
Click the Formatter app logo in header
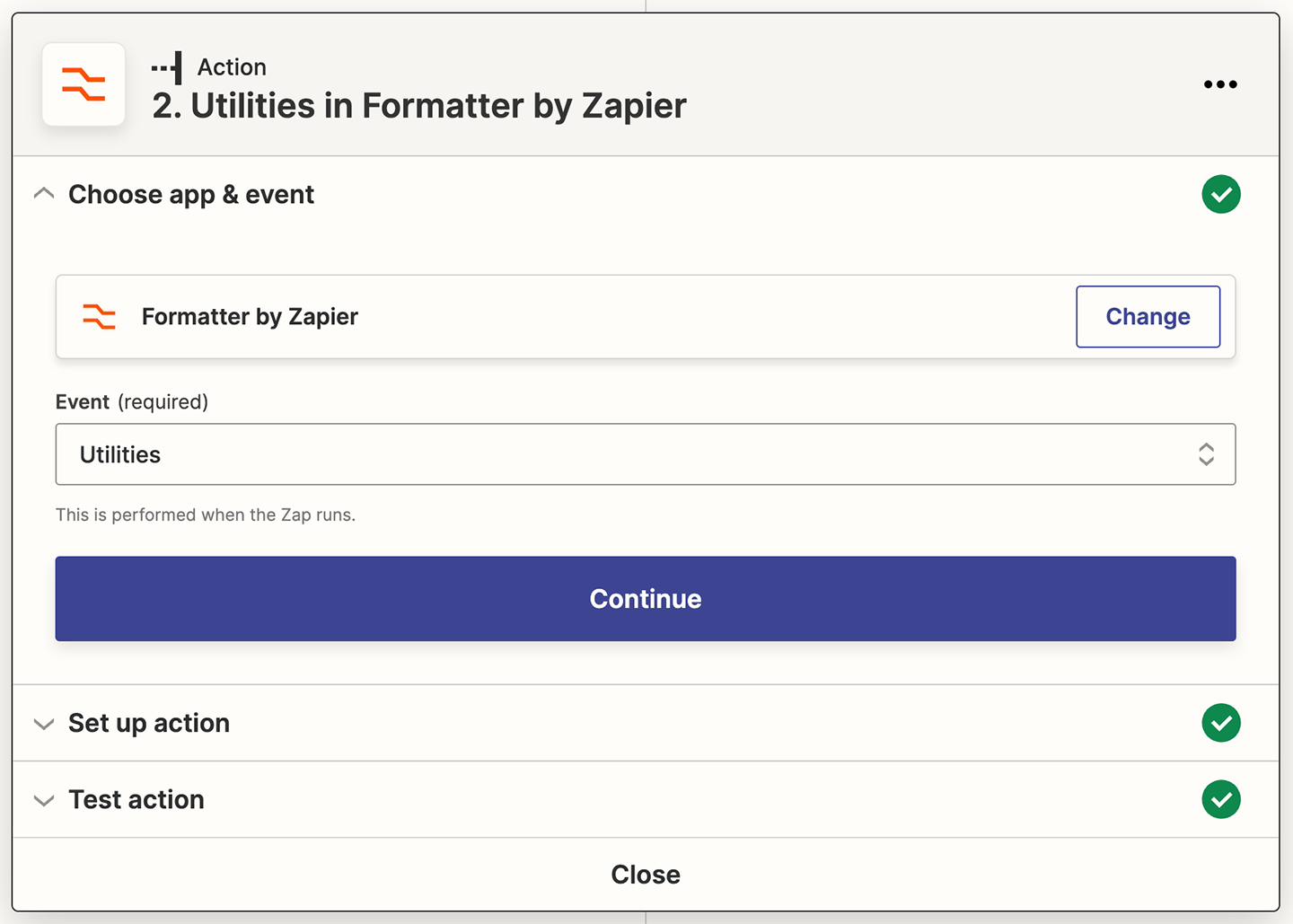pos(84,84)
